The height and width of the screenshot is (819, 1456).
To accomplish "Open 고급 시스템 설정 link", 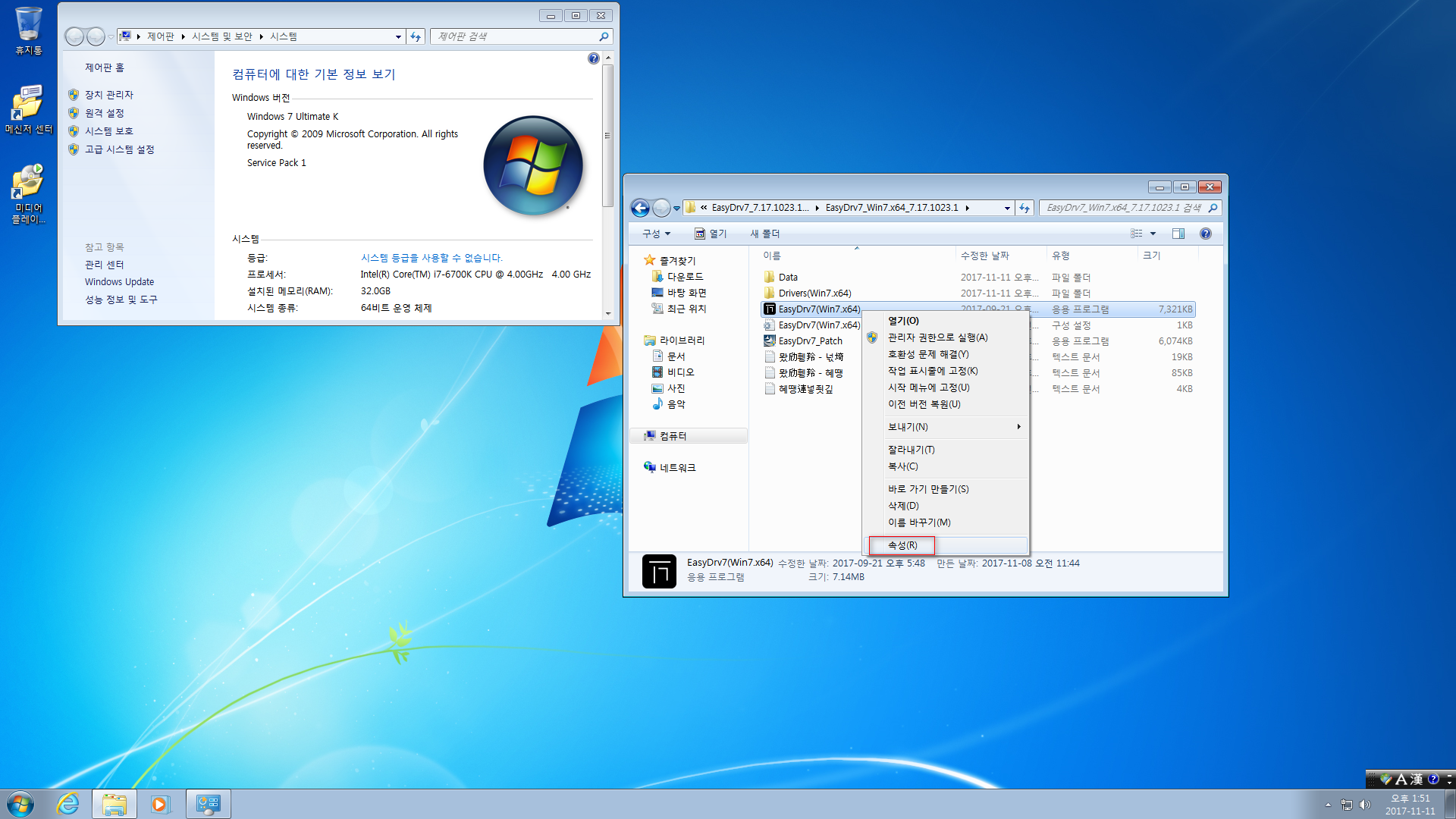I will (120, 149).
